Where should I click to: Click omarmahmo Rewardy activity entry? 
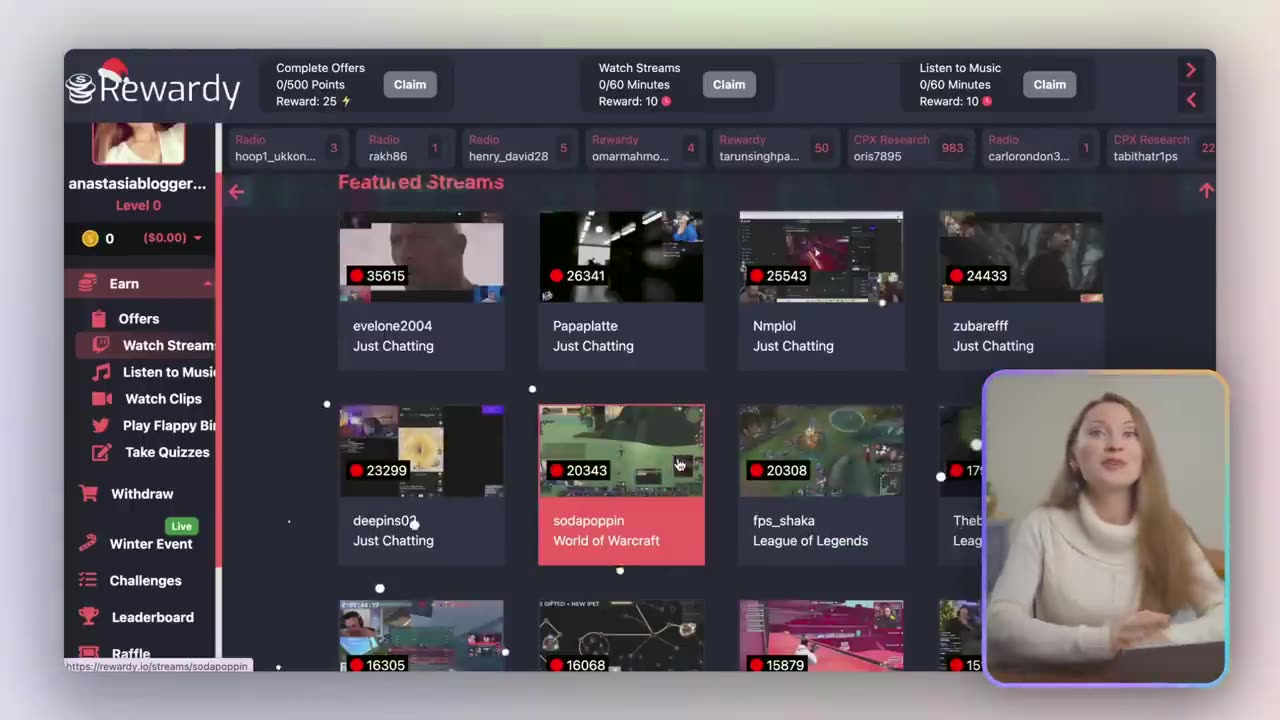643,148
